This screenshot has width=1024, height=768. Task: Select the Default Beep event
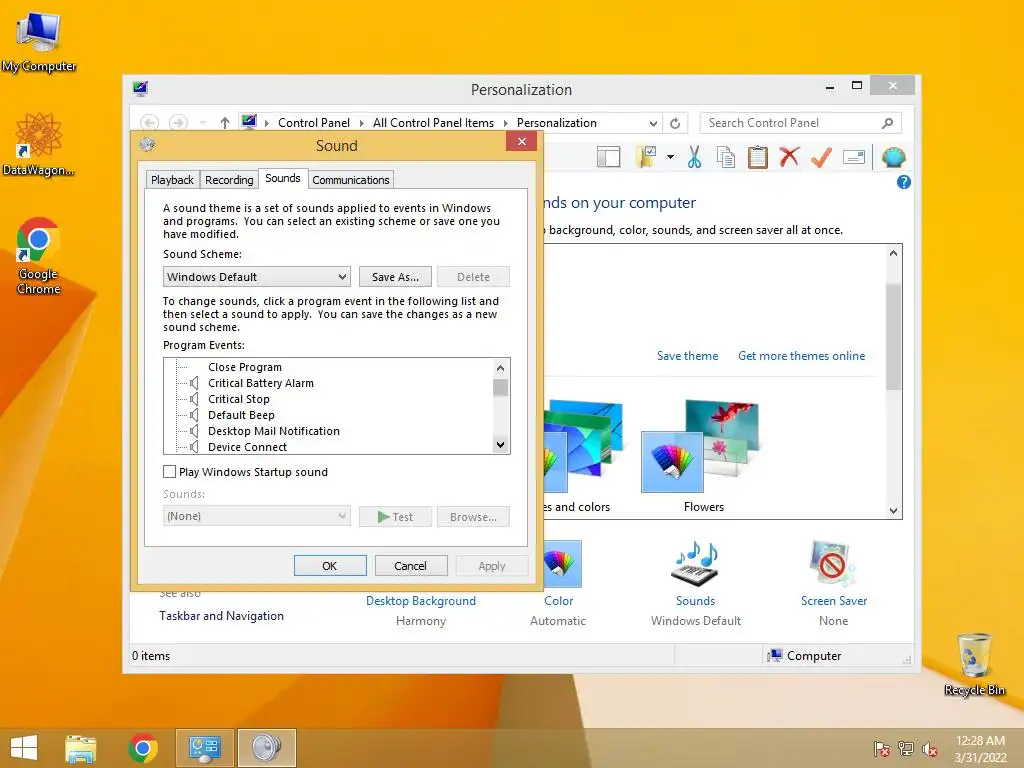point(241,415)
